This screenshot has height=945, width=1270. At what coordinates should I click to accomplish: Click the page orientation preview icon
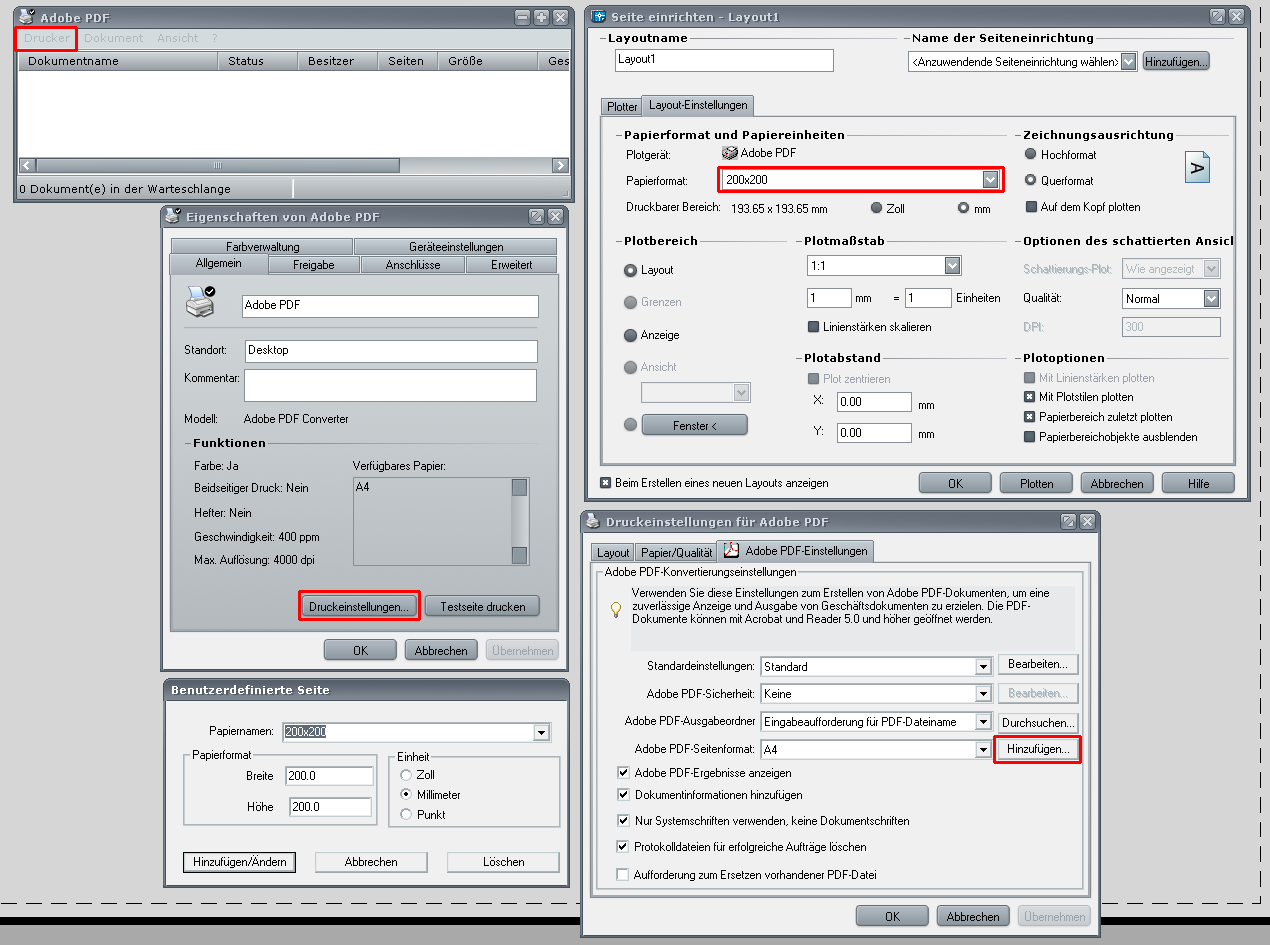(x=1198, y=167)
